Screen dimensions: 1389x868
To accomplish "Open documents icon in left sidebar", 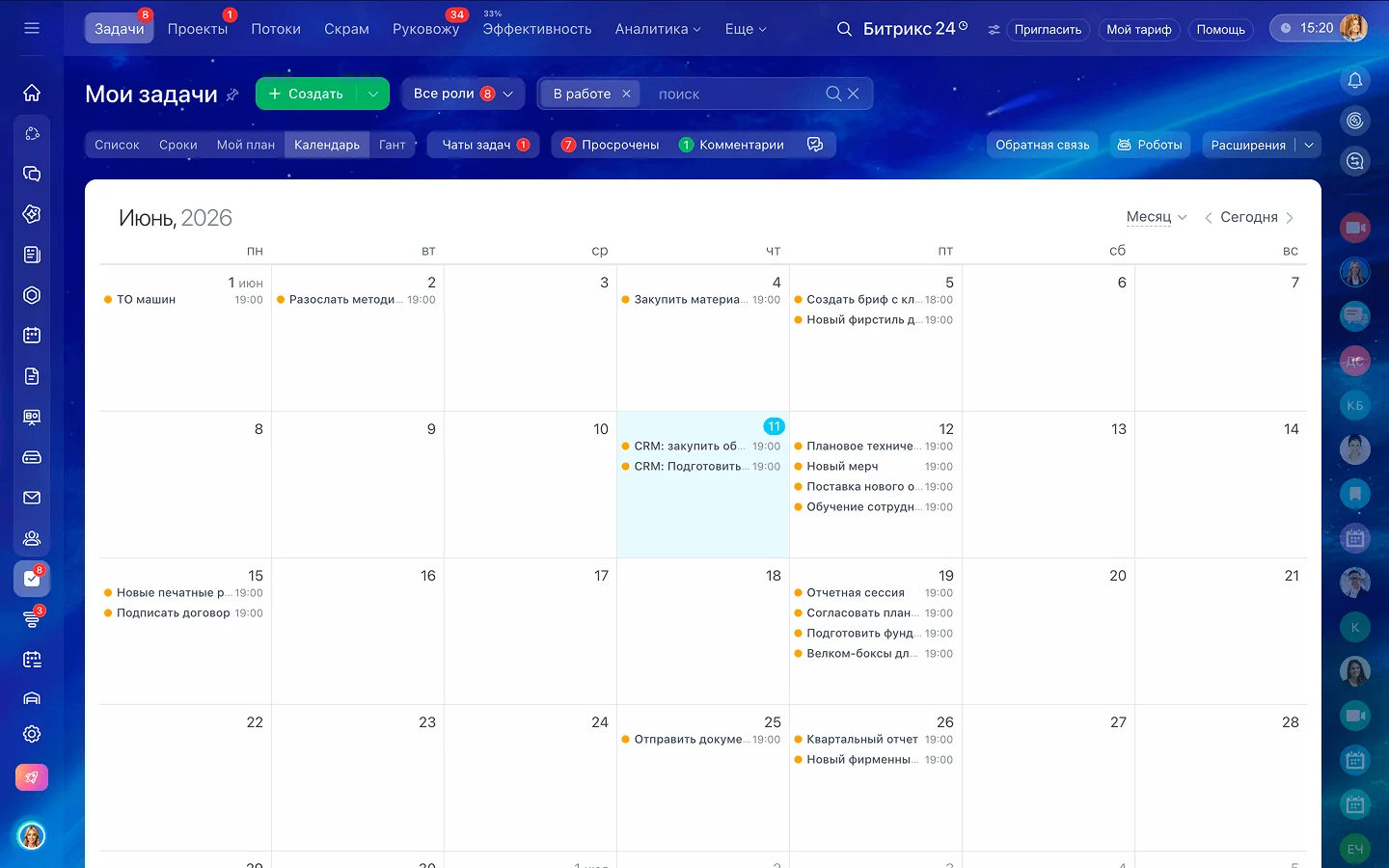I will [x=32, y=376].
